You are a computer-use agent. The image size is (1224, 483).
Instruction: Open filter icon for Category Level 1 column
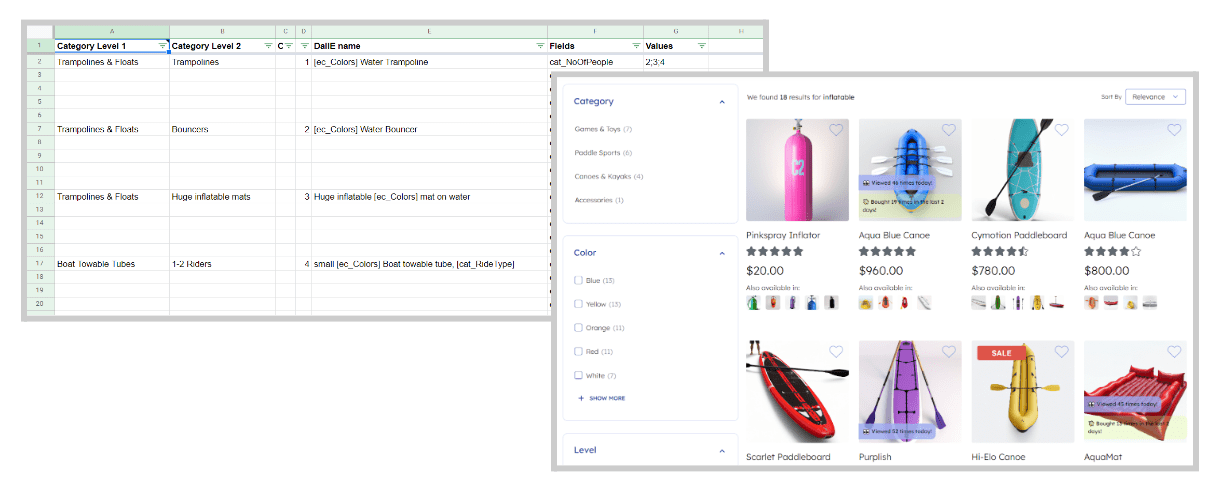162,46
